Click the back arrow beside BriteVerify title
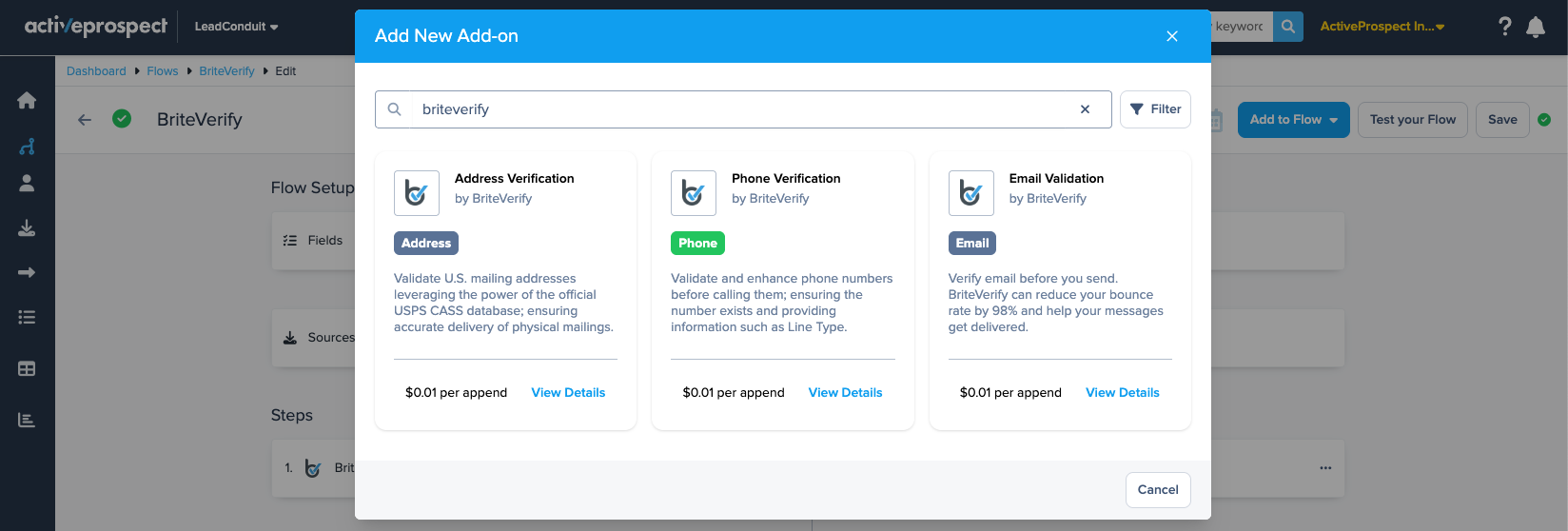1568x531 pixels. [85, 120]
